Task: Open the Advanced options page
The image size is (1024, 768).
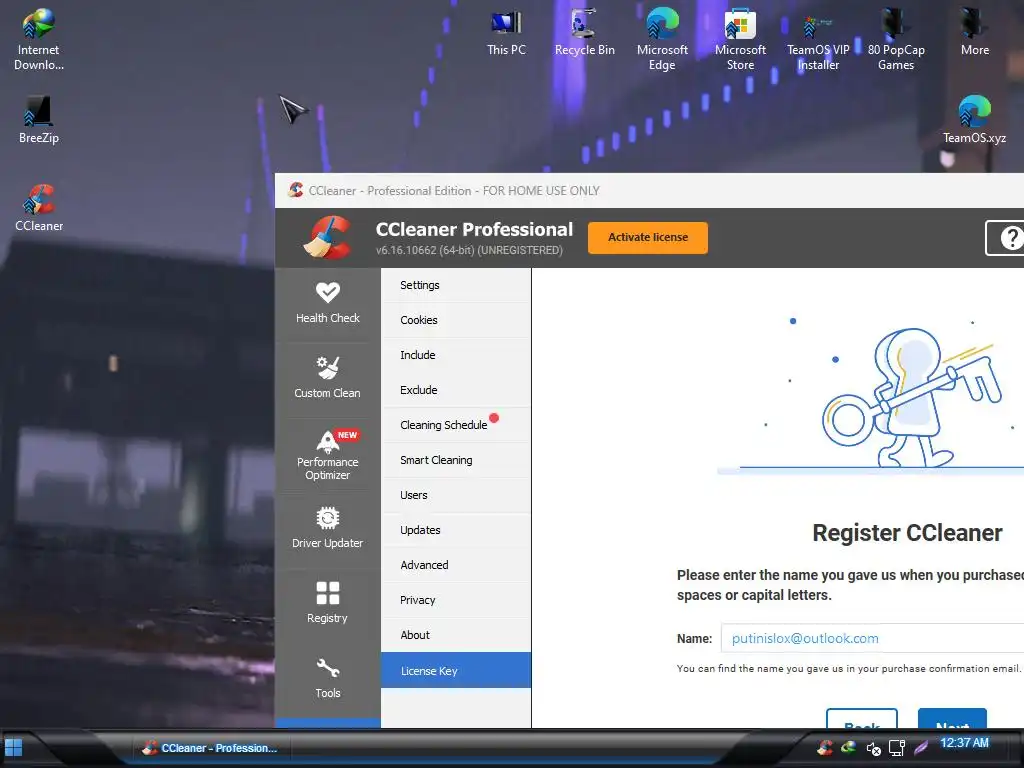Action: [x=456, y=565]
